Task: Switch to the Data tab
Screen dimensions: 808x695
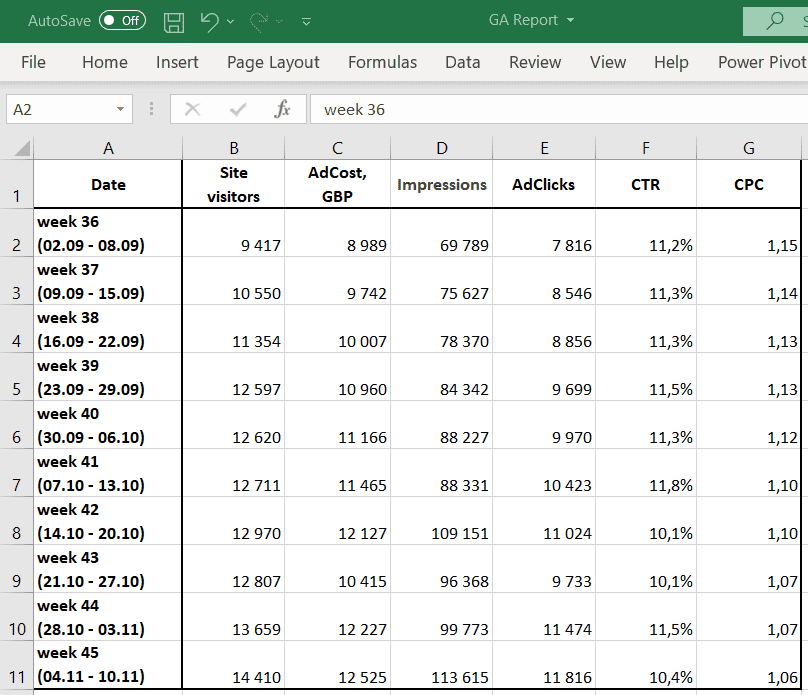Action: 462,62
